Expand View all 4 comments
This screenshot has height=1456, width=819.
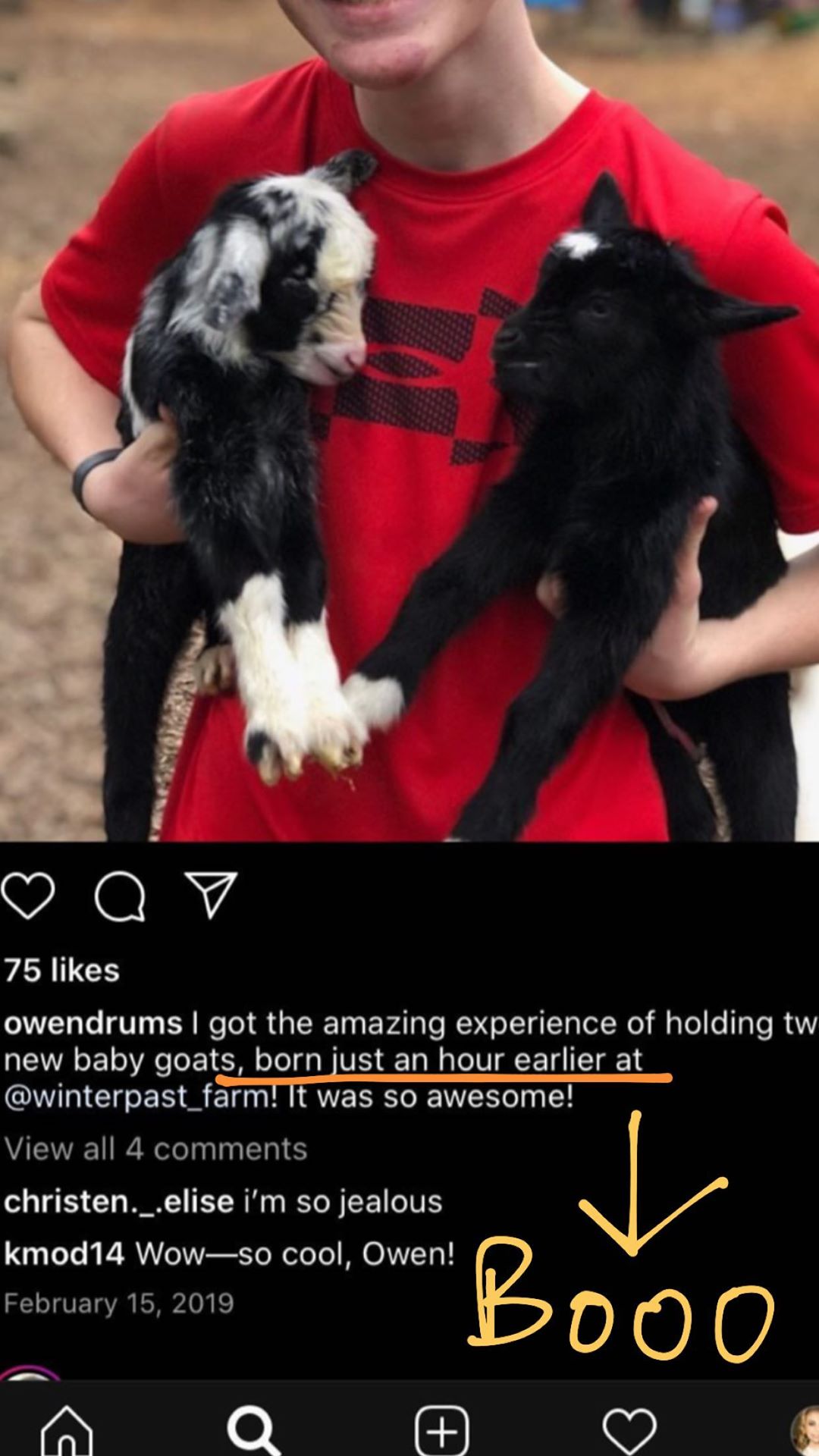[155, 1149]
